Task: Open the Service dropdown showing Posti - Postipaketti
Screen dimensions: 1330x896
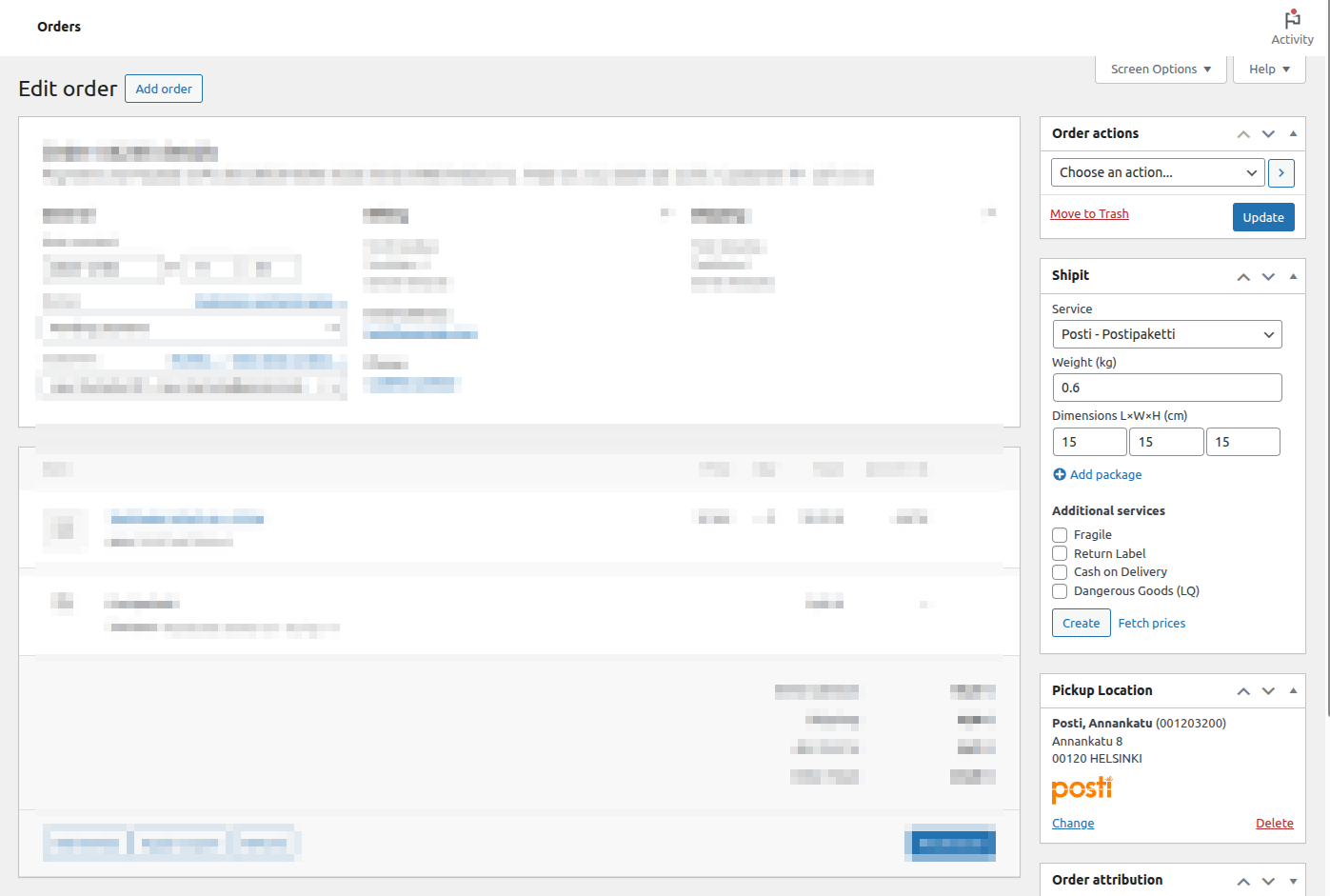Action: [1166, 334]
